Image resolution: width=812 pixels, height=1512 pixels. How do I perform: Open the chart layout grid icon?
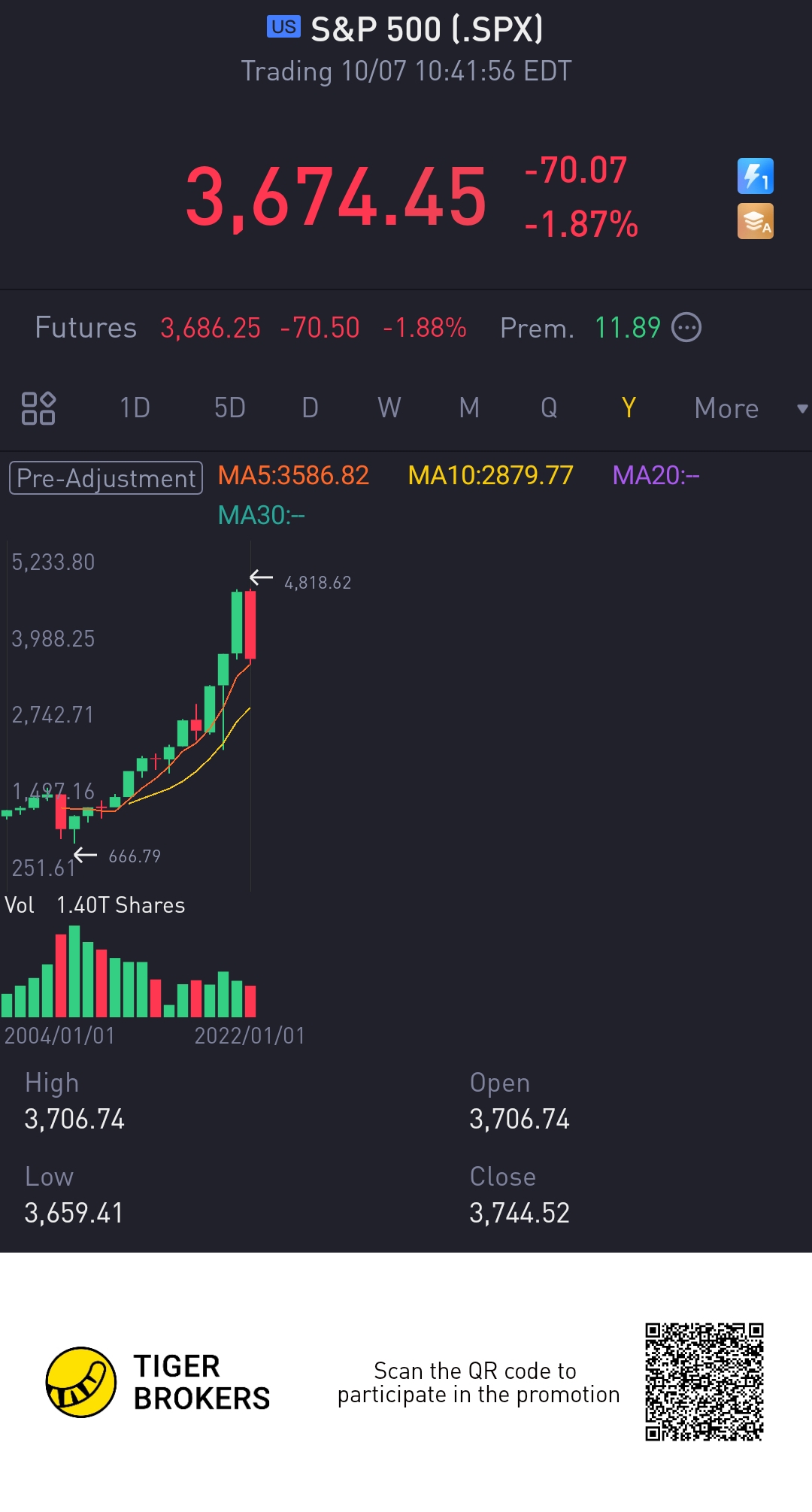pos(38,408)
